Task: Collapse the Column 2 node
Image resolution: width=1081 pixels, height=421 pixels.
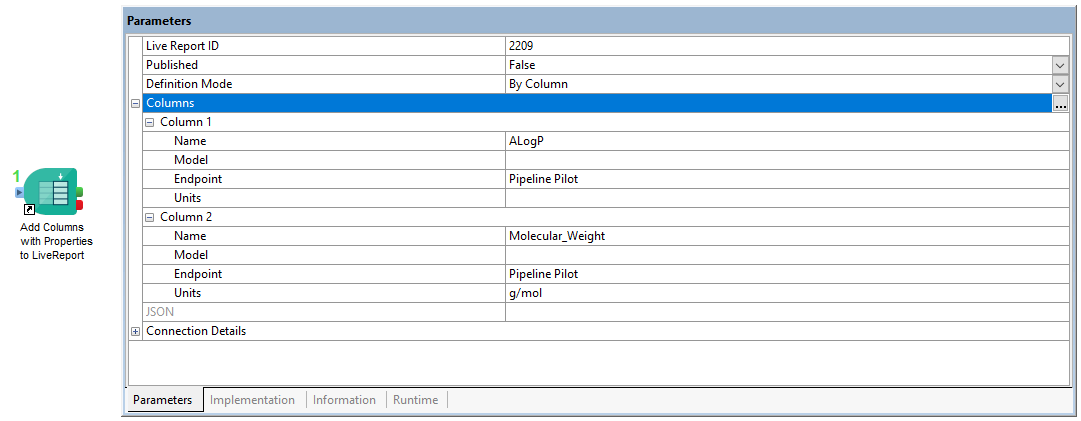Action: [x=150, y=217]
